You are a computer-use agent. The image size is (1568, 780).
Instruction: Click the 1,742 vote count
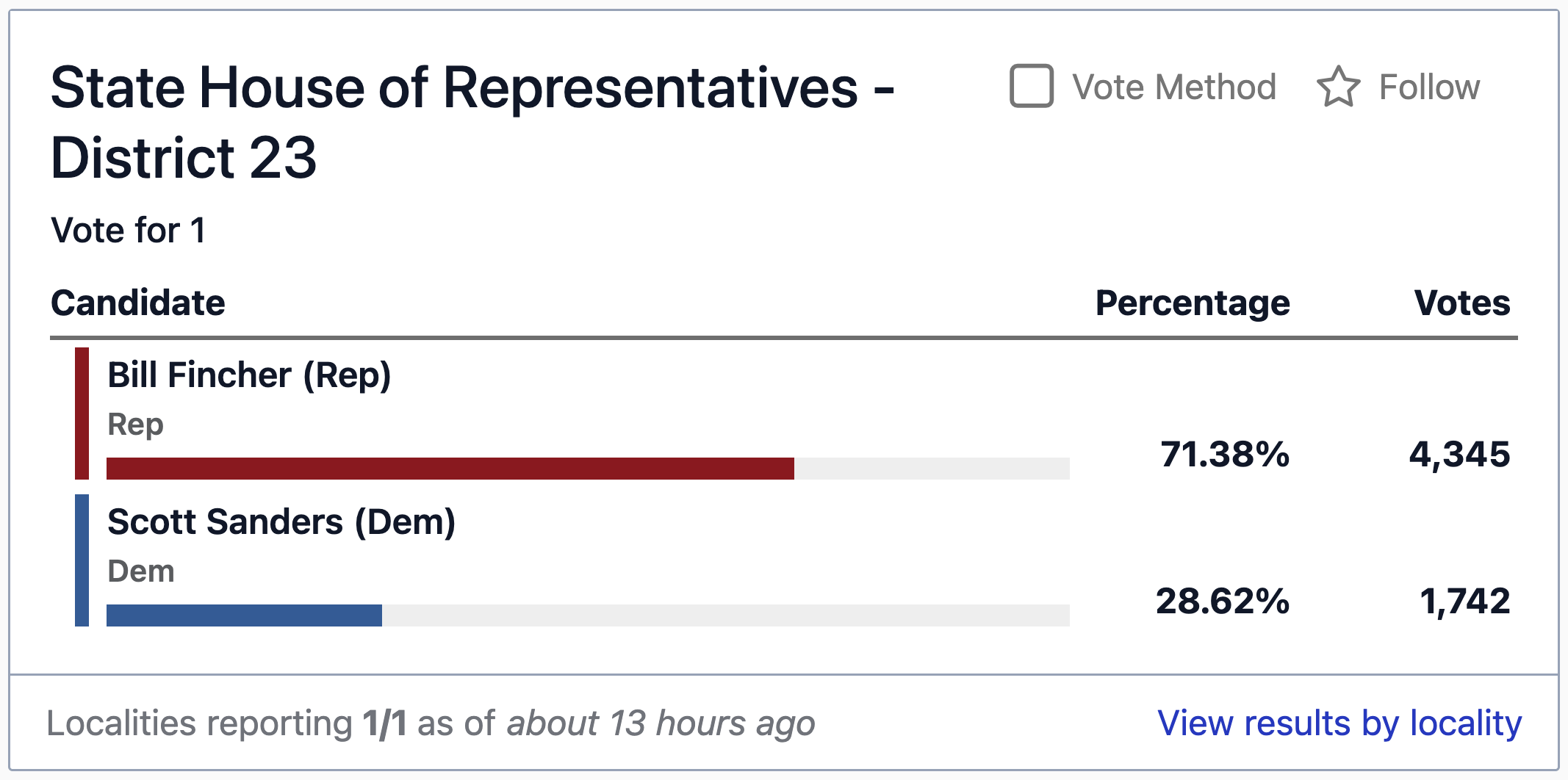coord(1465,602)
